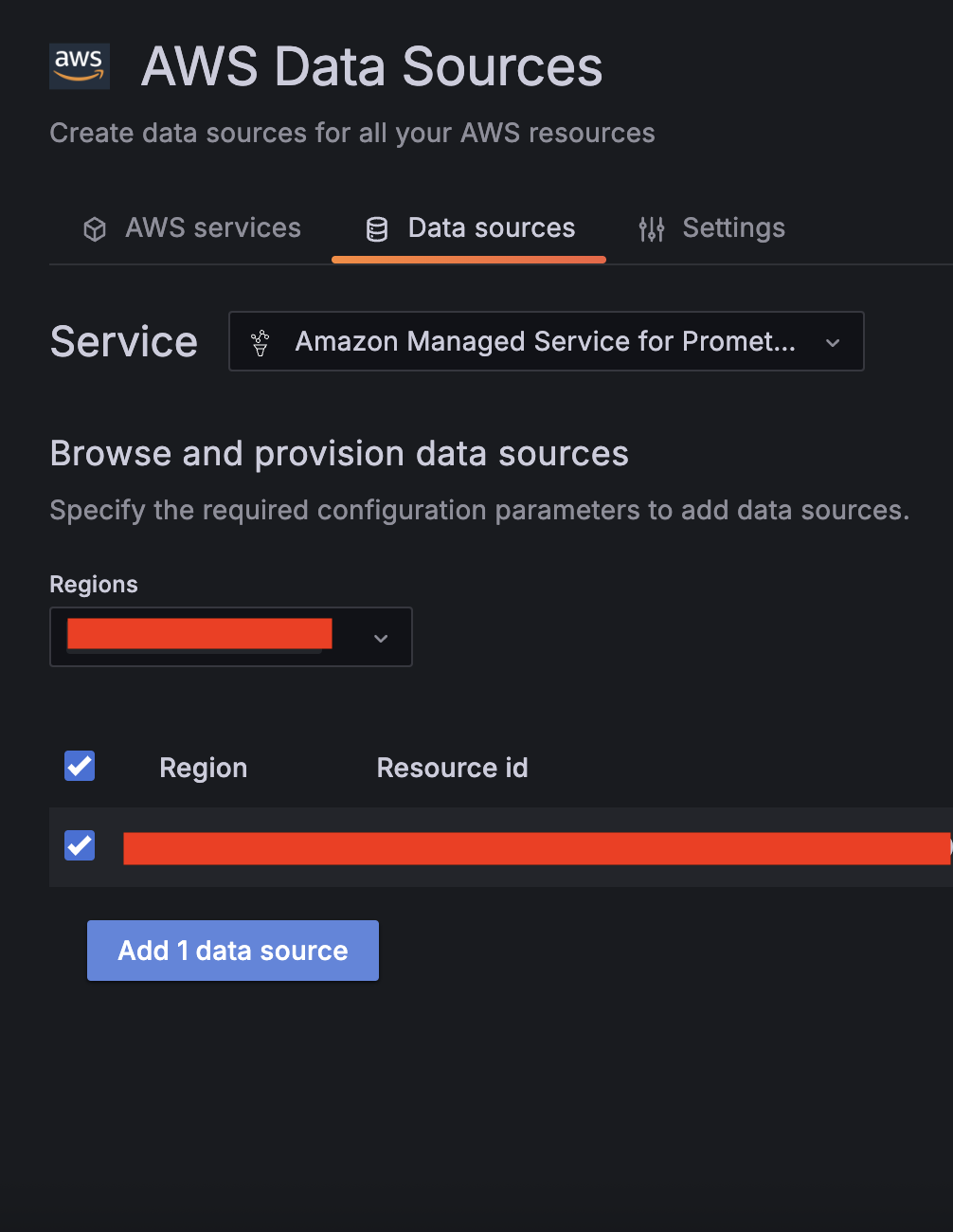Uncheck the data source row checkbox

tap(80, 844)
